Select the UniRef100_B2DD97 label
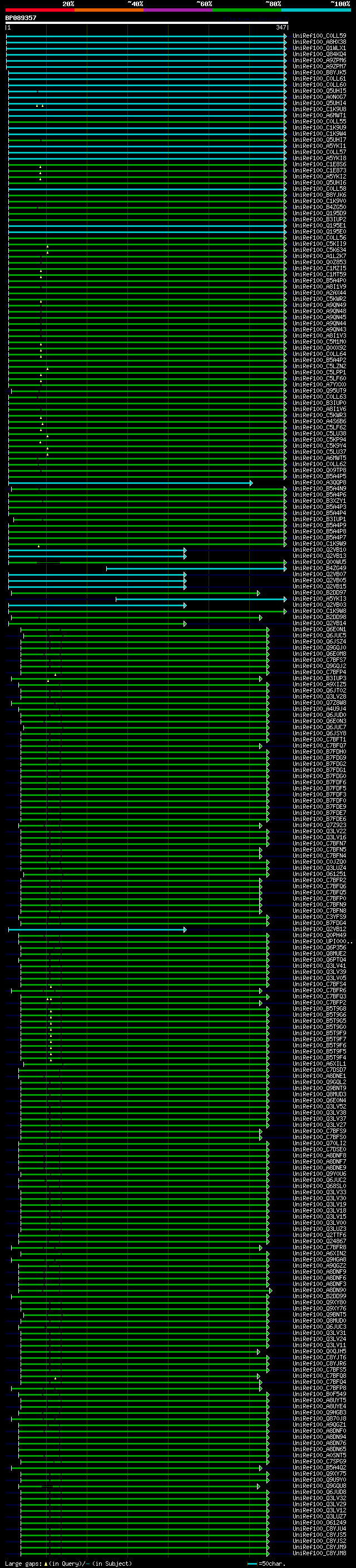 319,593
